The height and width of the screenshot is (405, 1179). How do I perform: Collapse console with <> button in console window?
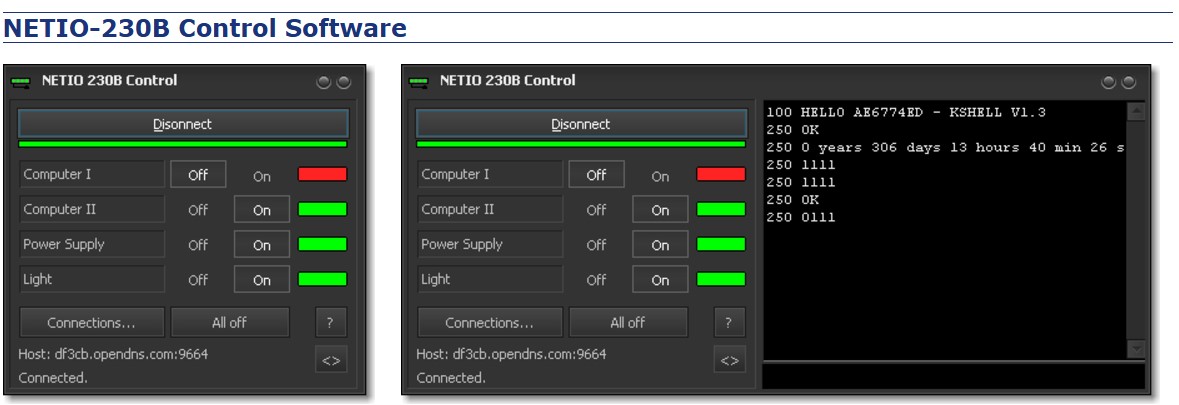729,361
